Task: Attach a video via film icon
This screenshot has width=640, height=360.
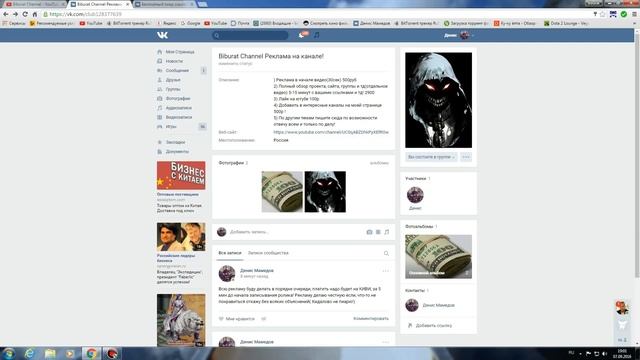Action: click(x=378, y=232)
